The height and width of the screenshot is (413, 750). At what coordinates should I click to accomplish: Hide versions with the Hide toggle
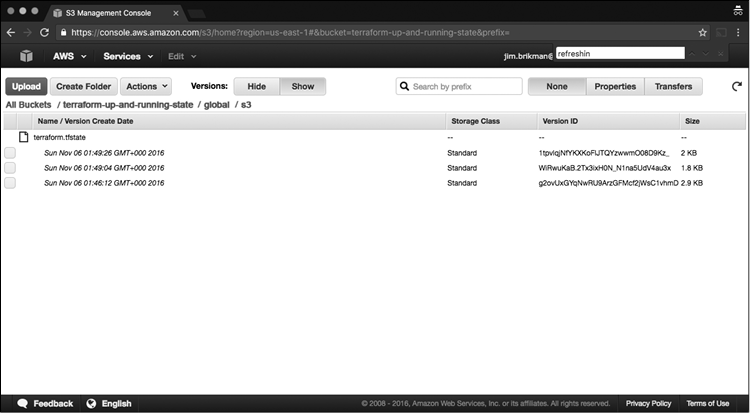256,87
